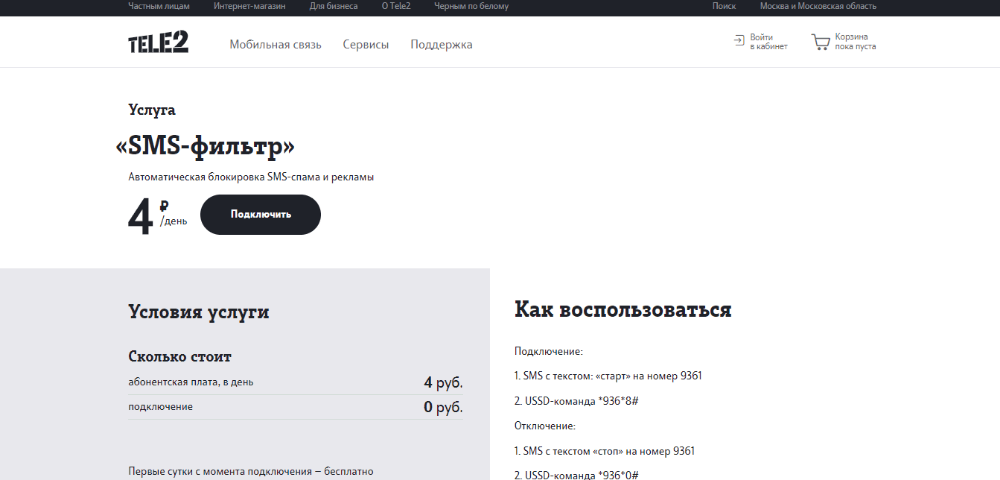Screen dimensions: 1000x480
Task: Click the shopping cart icon
Action: [821, 42]
